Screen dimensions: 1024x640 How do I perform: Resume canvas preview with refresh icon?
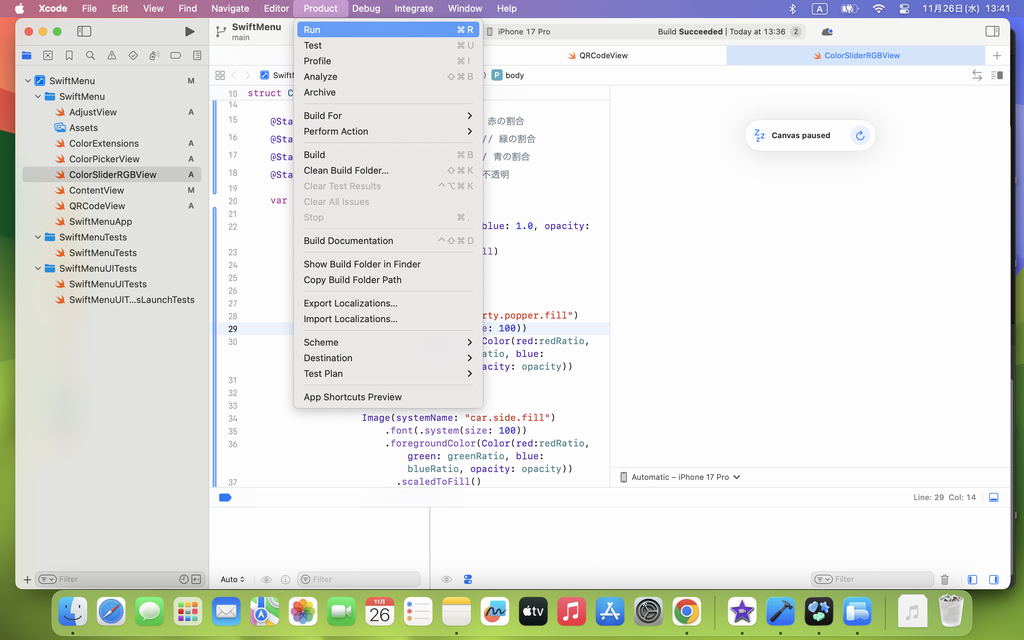859,136
